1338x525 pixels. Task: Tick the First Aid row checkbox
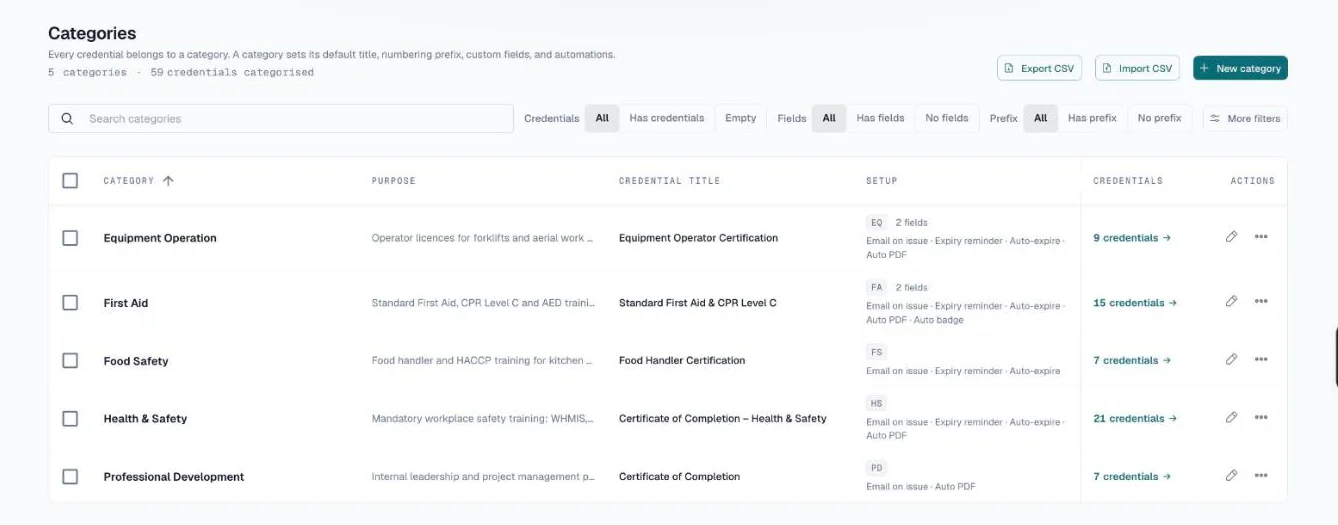(x=70, y=302)
